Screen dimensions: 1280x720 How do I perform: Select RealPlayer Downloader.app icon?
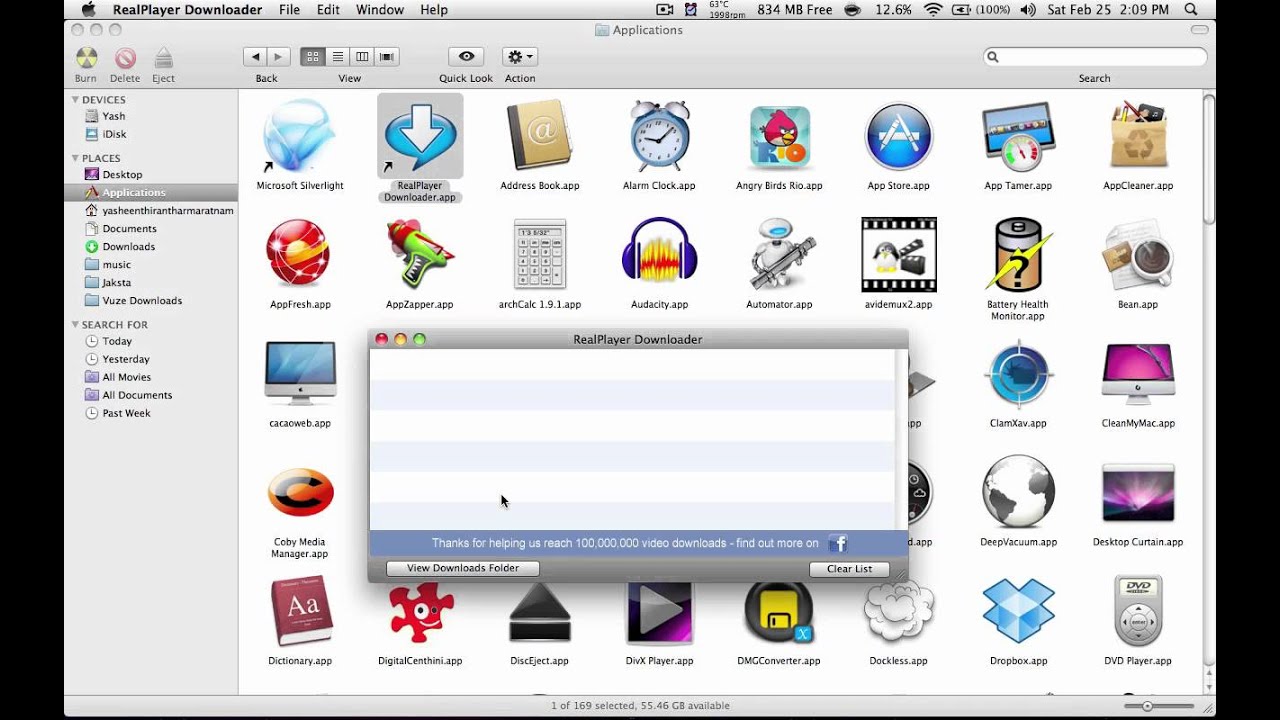click(x=420, y=136)
